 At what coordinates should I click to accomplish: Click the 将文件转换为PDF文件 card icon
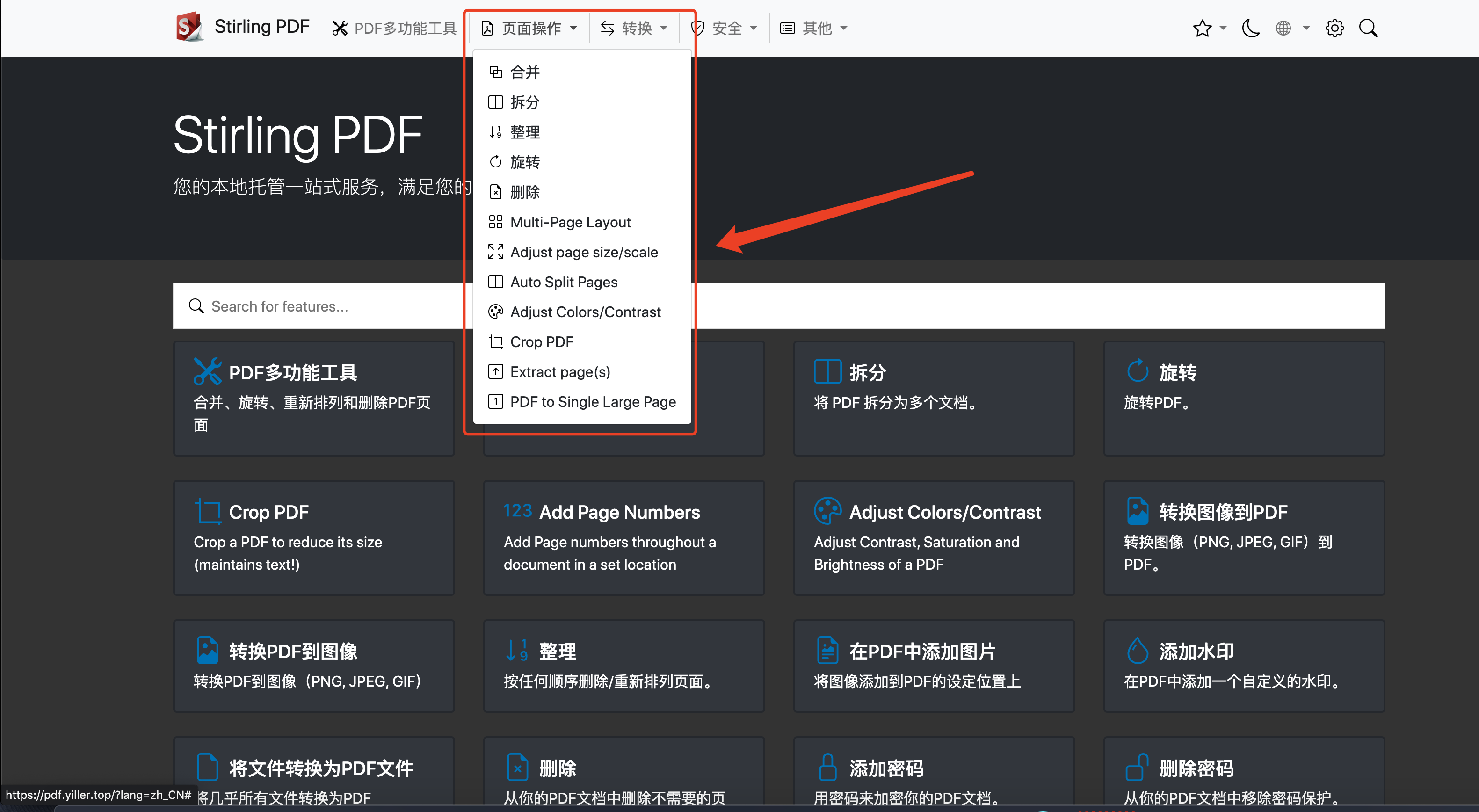[x=207, y=767]
